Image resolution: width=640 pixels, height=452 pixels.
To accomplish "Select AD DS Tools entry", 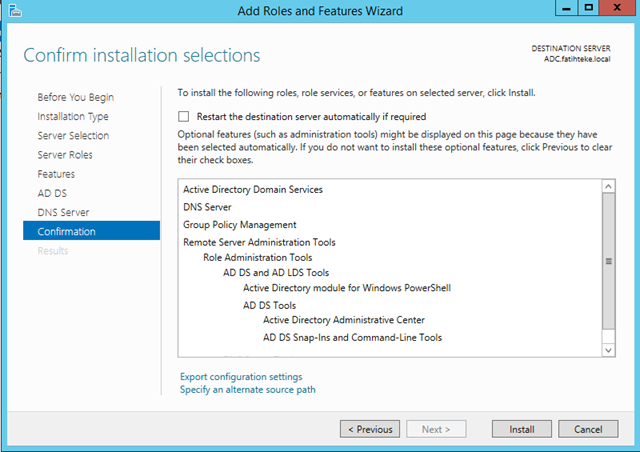I will [x=269, y=305].
